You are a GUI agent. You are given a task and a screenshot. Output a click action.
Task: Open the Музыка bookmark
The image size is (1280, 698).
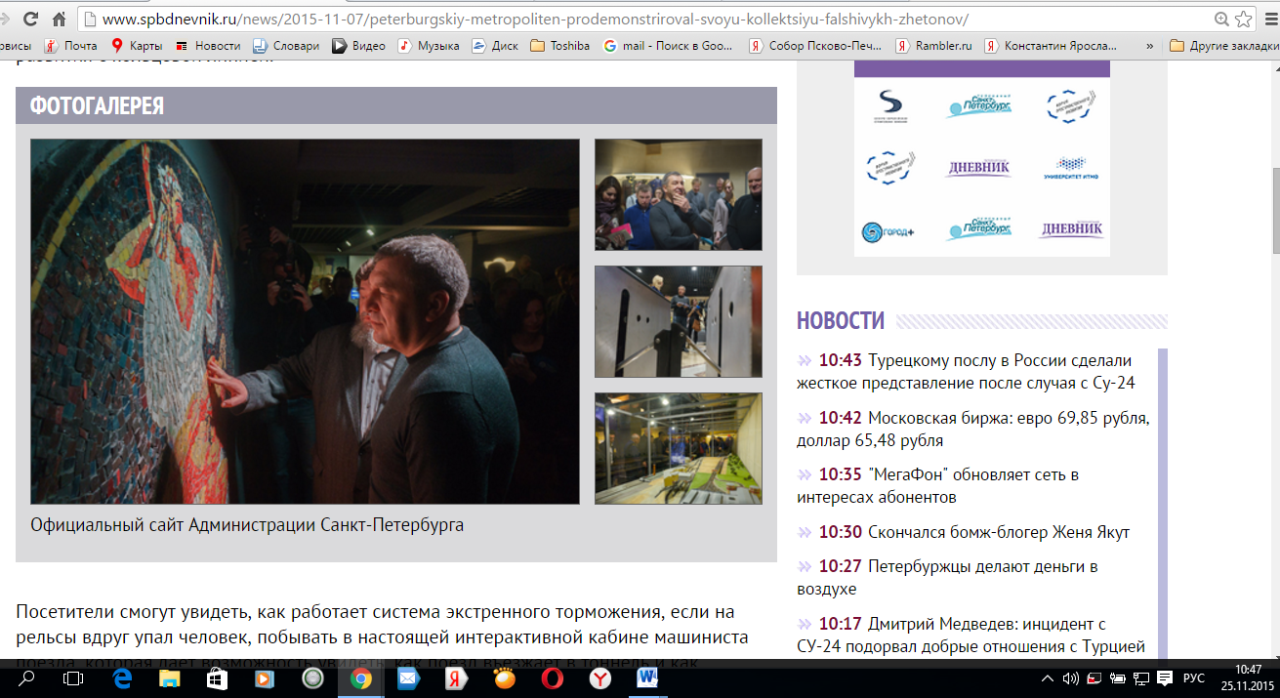[x=428, y=46]
